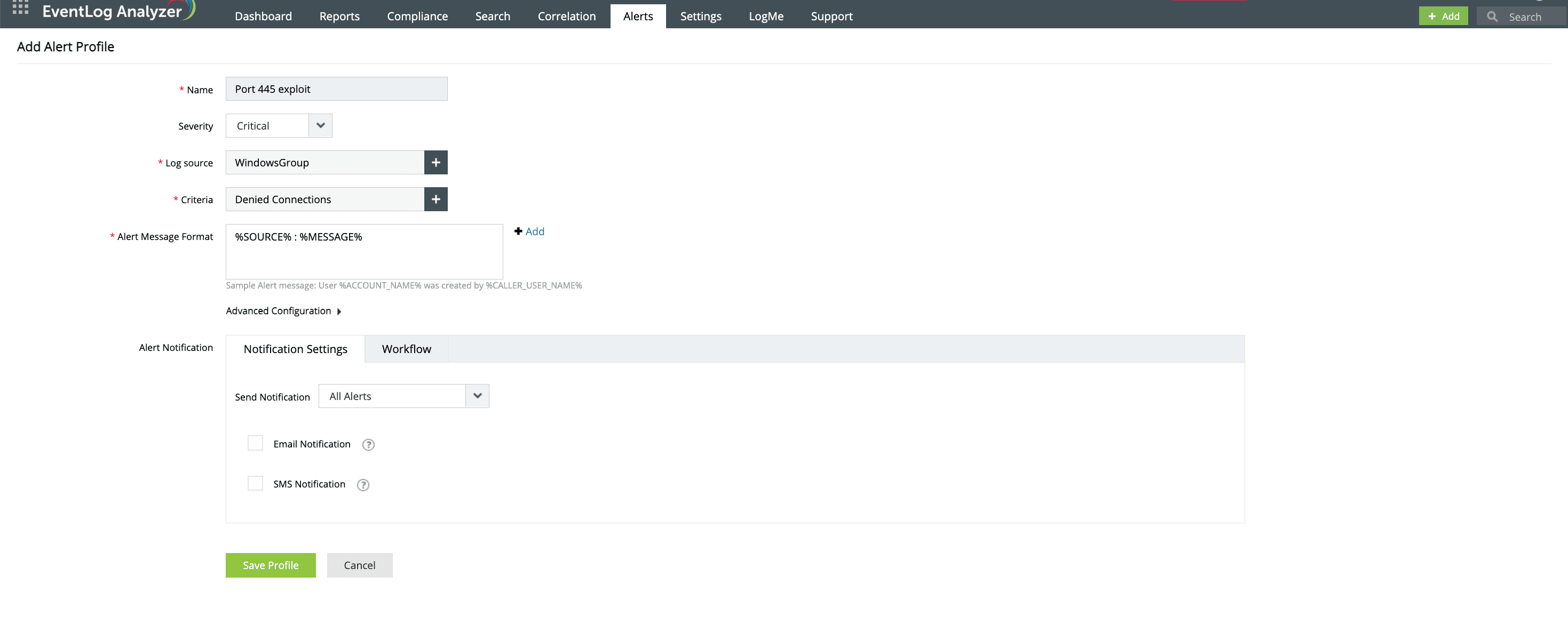Viewport: 1568px width, 624px height.
Task: Open the Severity dropdown showing Critical
Action: point(320,125)
